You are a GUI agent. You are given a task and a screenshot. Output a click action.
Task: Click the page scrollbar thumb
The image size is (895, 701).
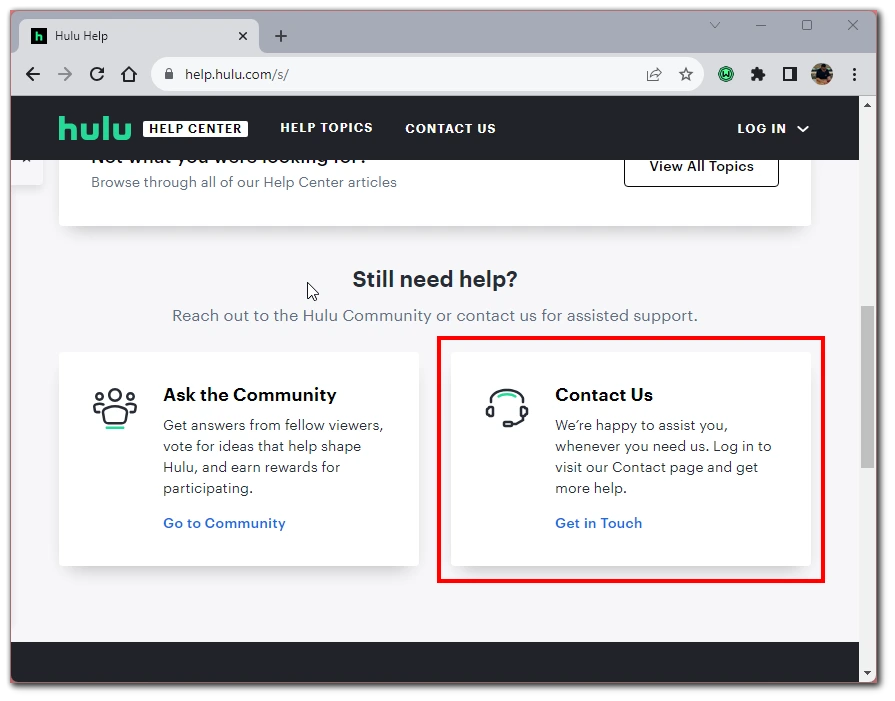868,387
